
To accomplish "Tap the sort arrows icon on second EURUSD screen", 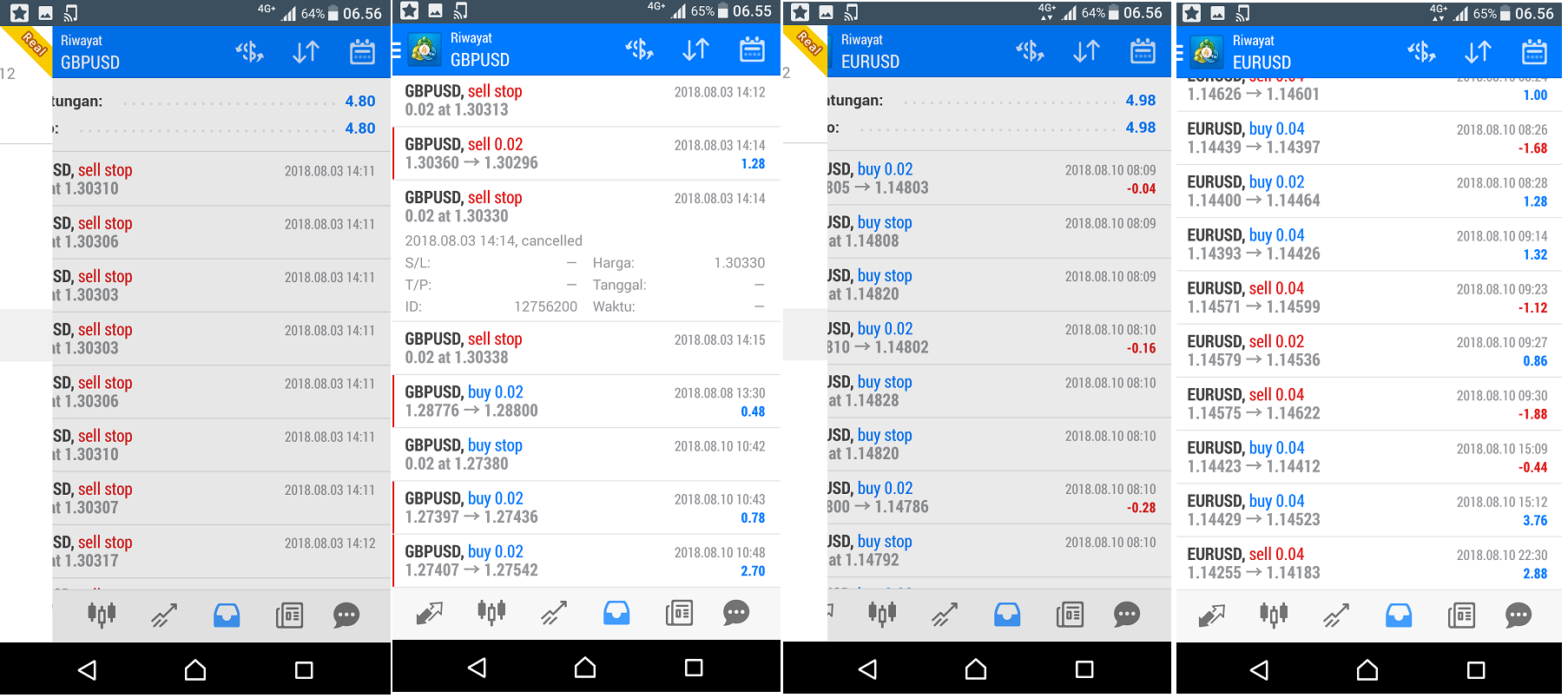I will [x=1478, y=52].
